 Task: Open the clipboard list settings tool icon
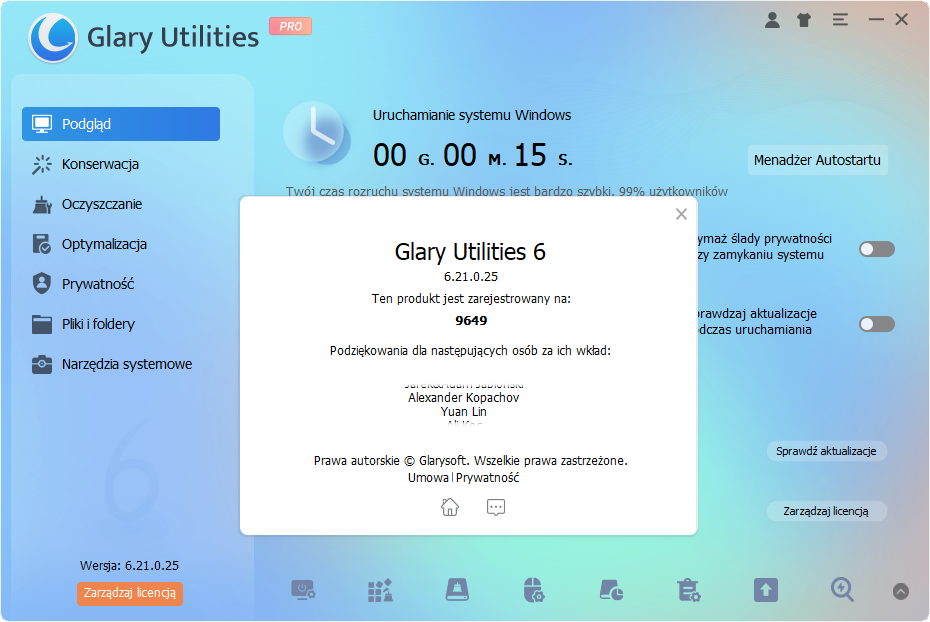[689, 591]
